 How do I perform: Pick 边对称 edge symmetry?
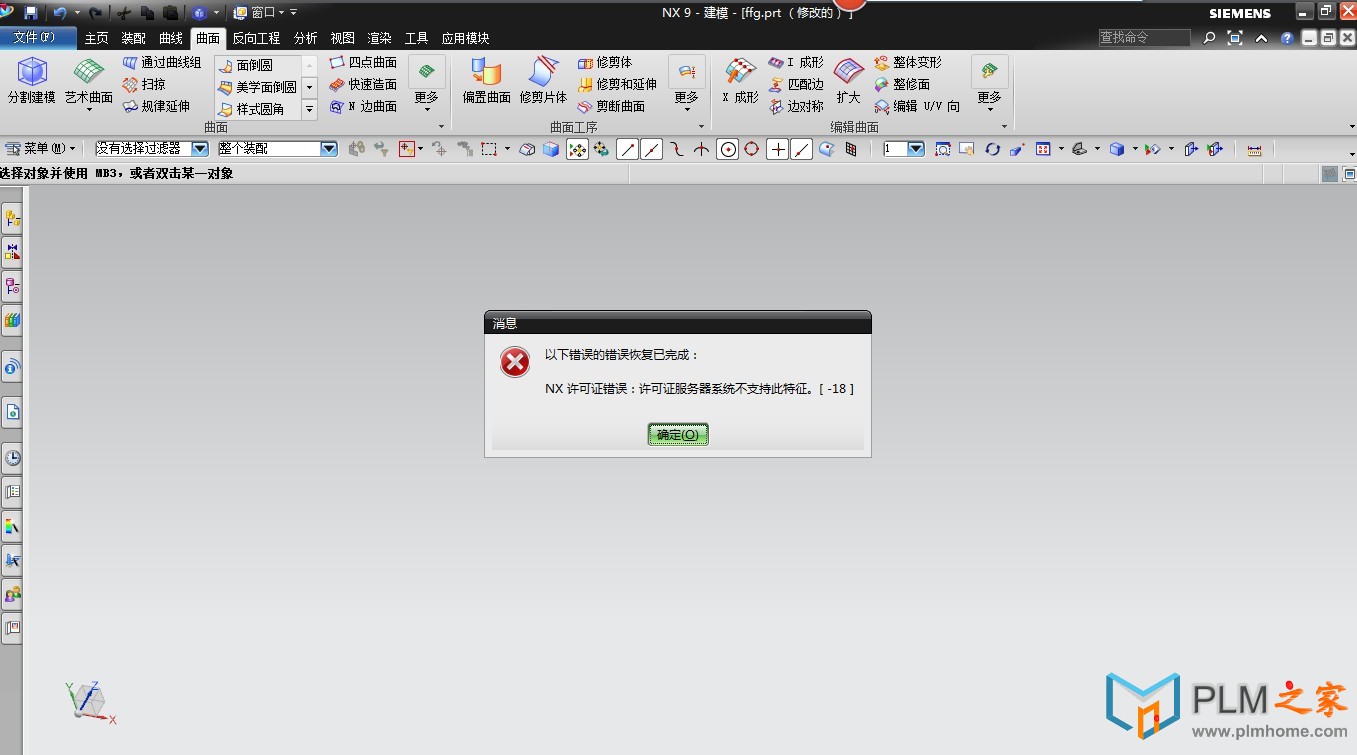point(796,106)
